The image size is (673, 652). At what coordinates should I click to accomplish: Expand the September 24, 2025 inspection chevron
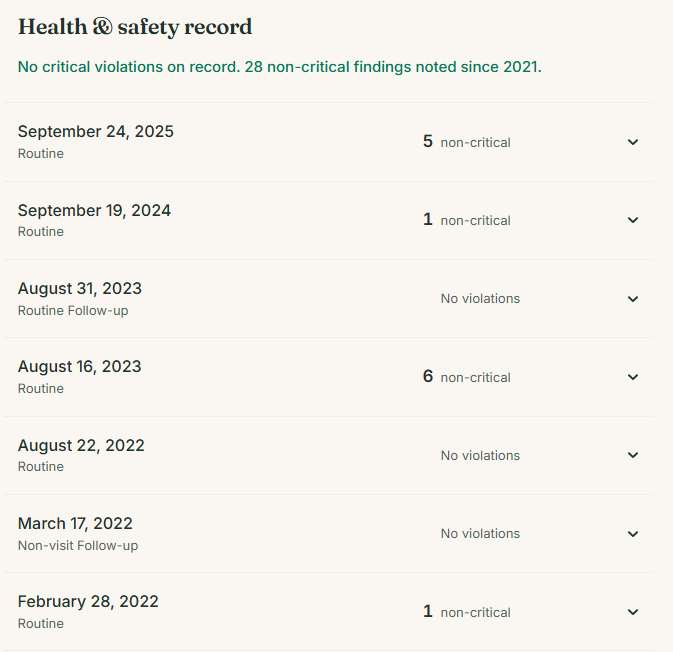click(x=633, y=142)
